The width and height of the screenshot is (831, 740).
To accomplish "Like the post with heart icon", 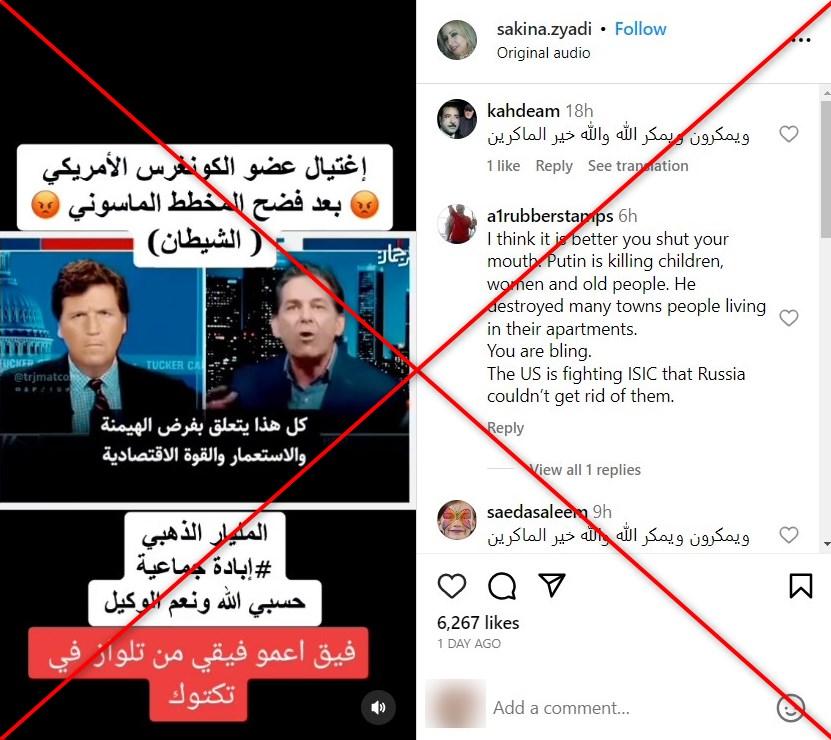I will pos(452,586).
